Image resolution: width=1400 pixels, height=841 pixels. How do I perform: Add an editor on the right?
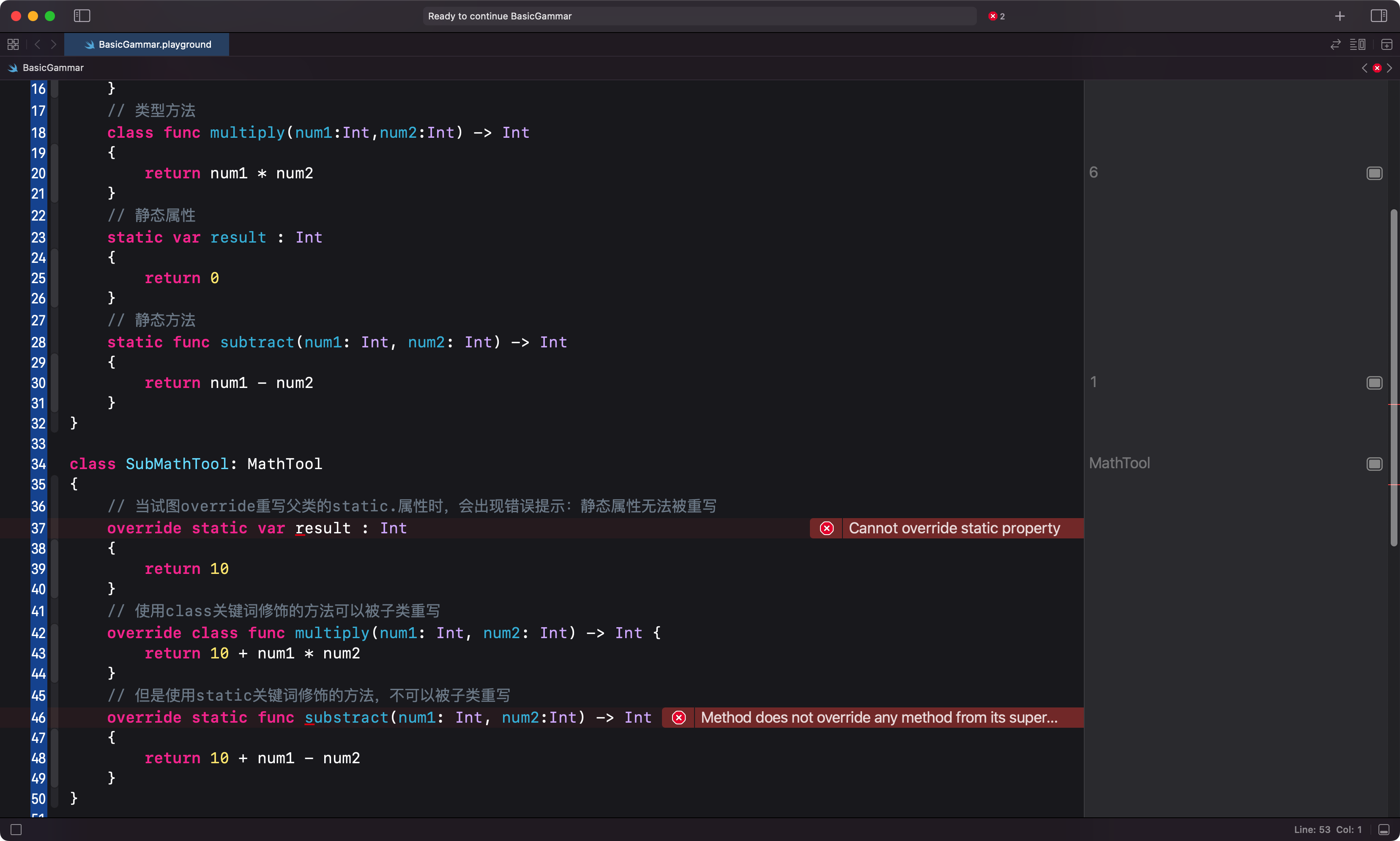[1386, 44]
